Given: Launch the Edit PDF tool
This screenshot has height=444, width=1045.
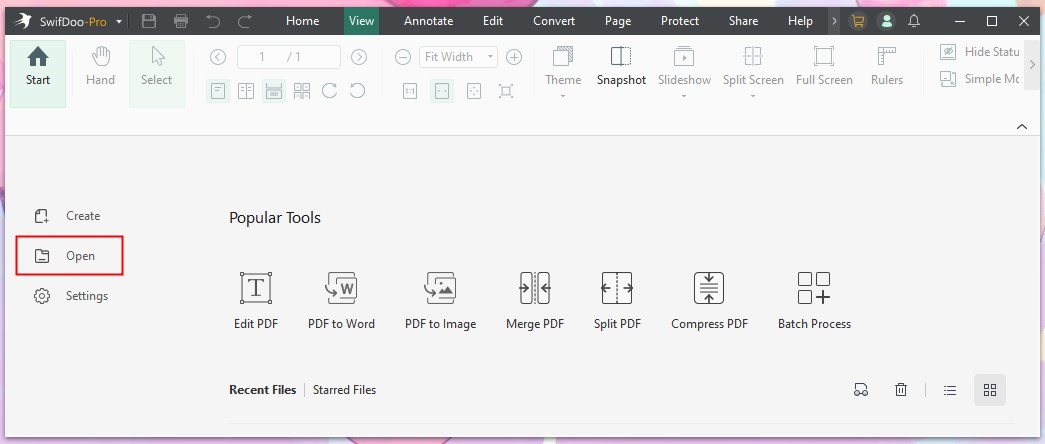Looking at the screenshot, I should pyautogui.click(x=256, y=301).
